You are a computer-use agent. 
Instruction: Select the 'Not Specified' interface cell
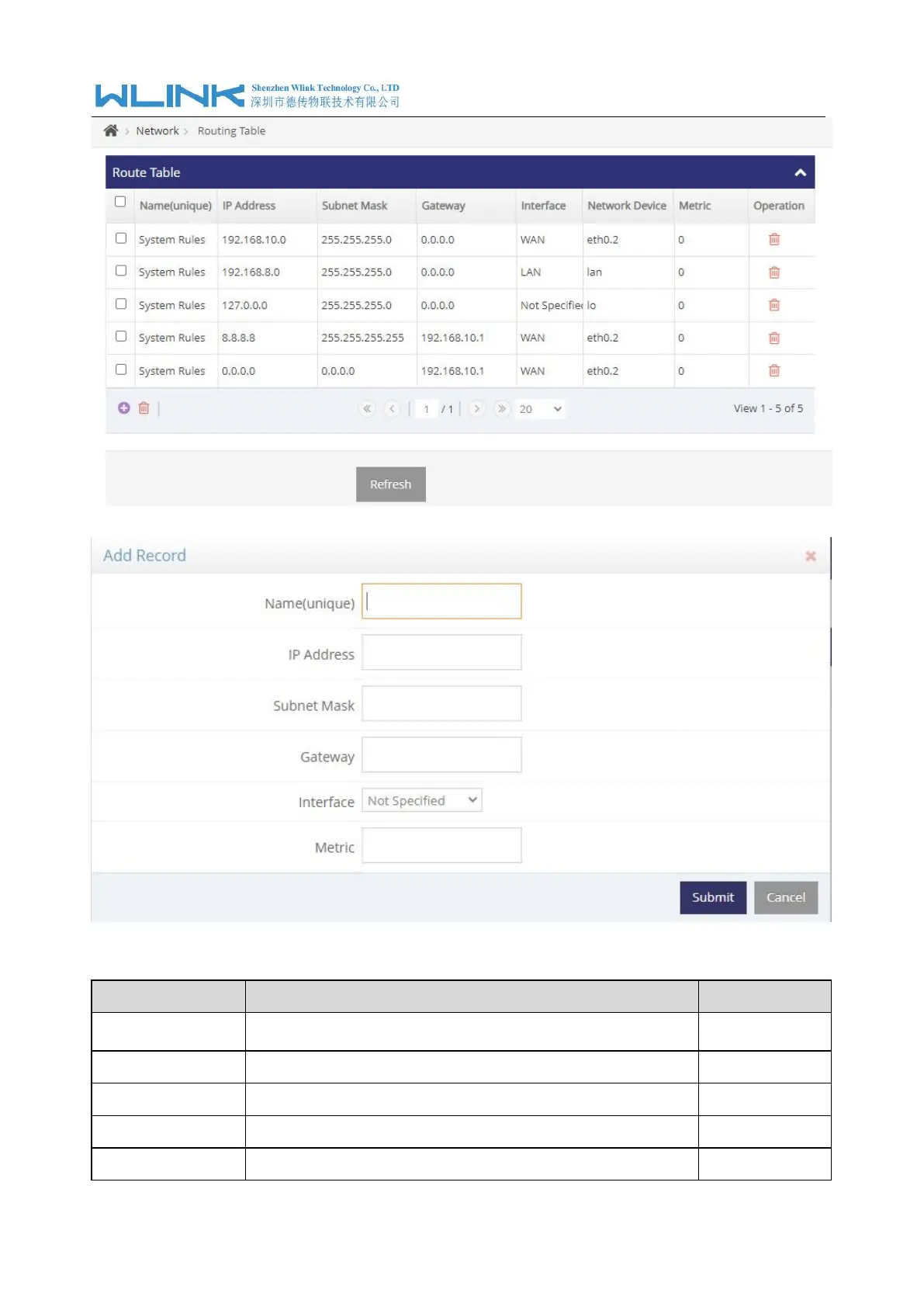coord(551,305)
